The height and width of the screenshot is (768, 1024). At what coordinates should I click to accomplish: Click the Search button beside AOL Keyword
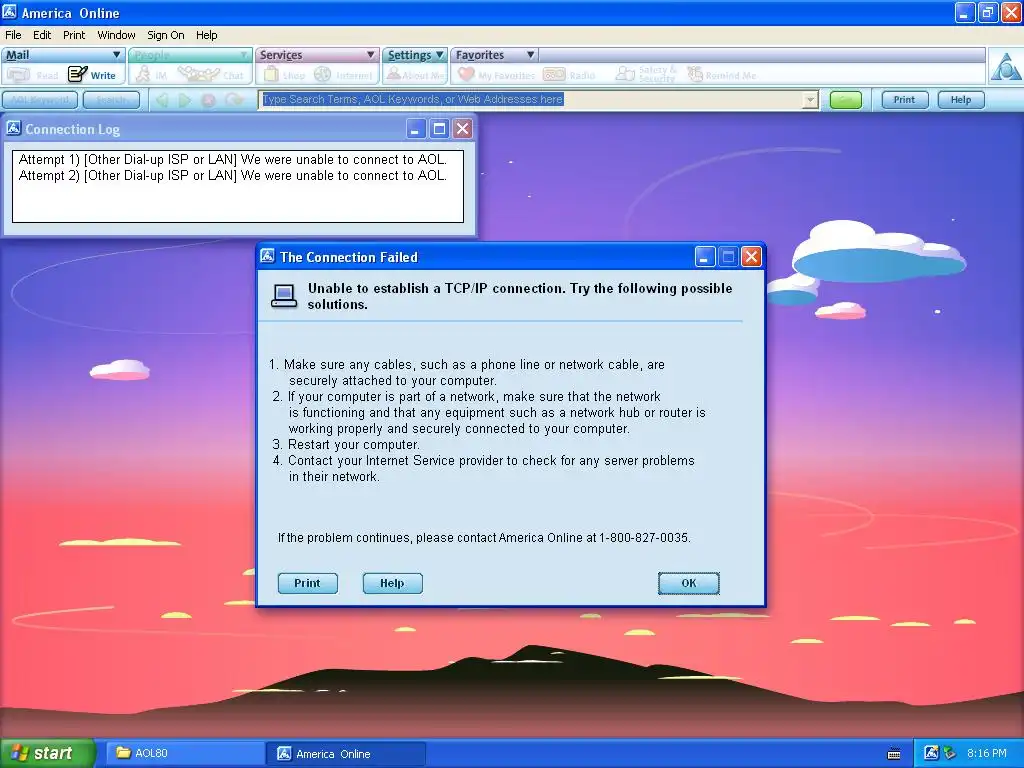click(112, 100)
